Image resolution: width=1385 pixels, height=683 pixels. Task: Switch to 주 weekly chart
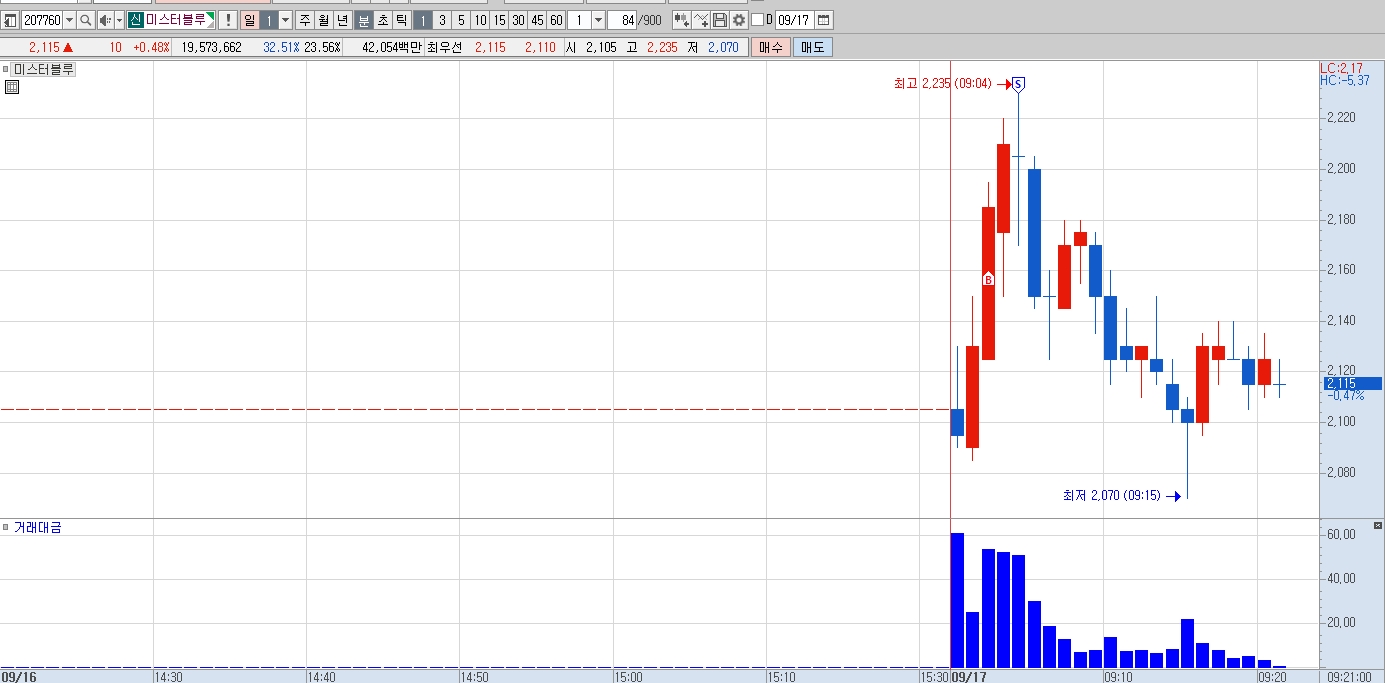point(305,20)
